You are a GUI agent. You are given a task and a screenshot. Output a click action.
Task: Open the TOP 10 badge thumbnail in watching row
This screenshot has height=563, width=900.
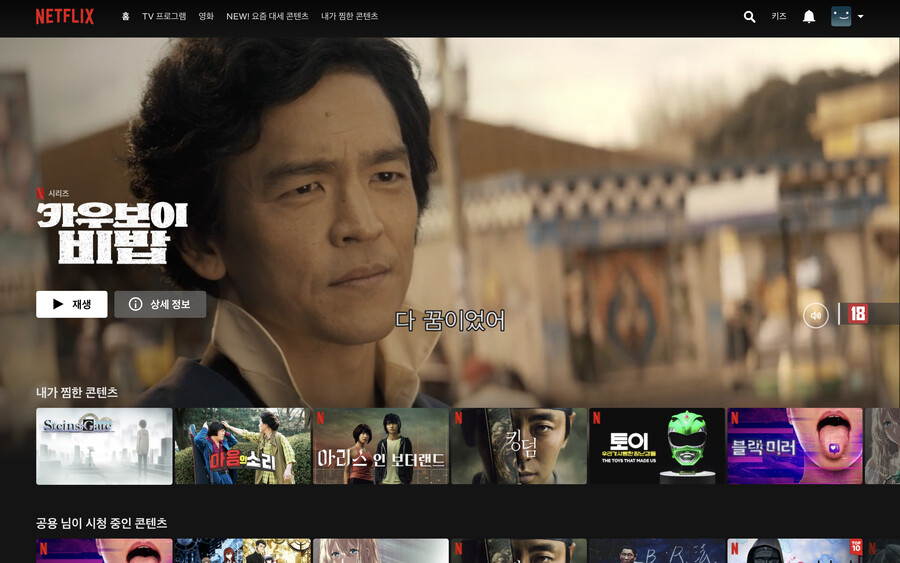795,550
